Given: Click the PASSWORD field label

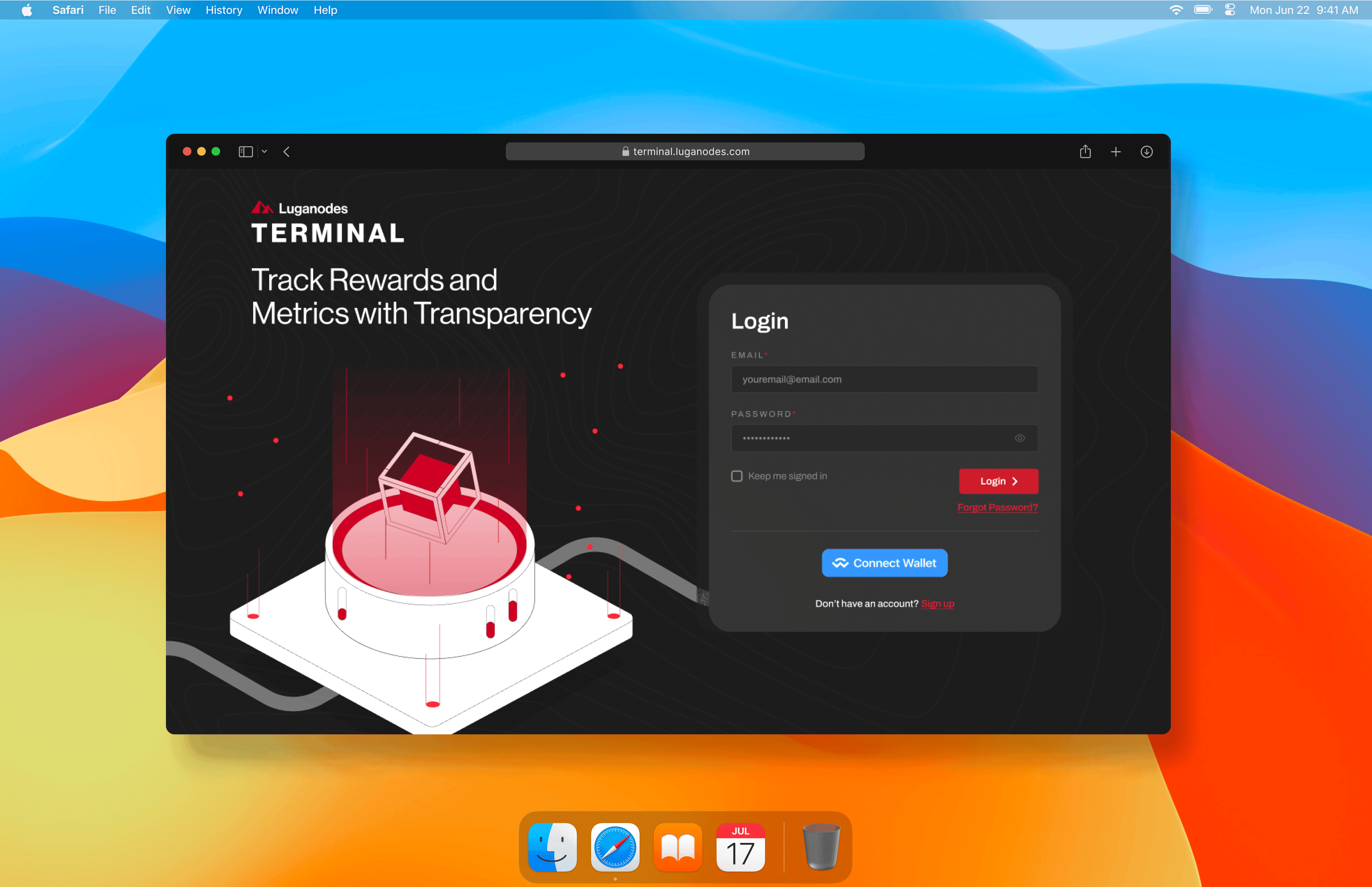Looking at the screenshot, I should (x=763, y=414).
